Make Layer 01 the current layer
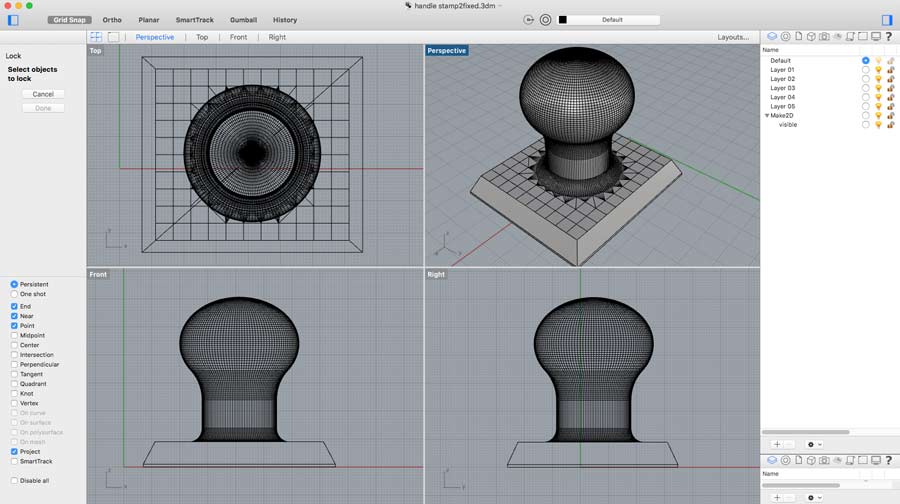 tap(865, 70)
